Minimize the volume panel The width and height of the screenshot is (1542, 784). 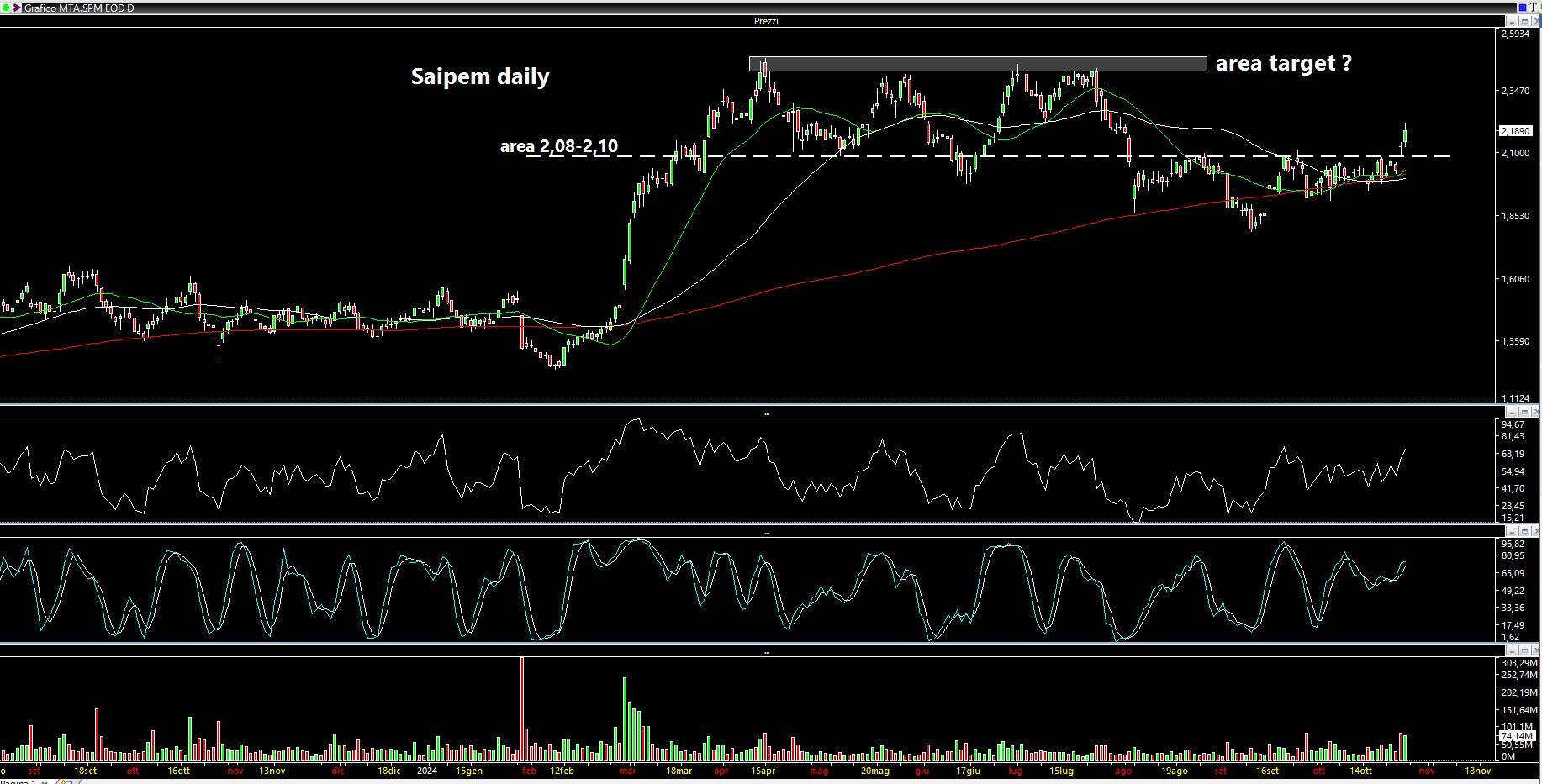[1512, 650]
